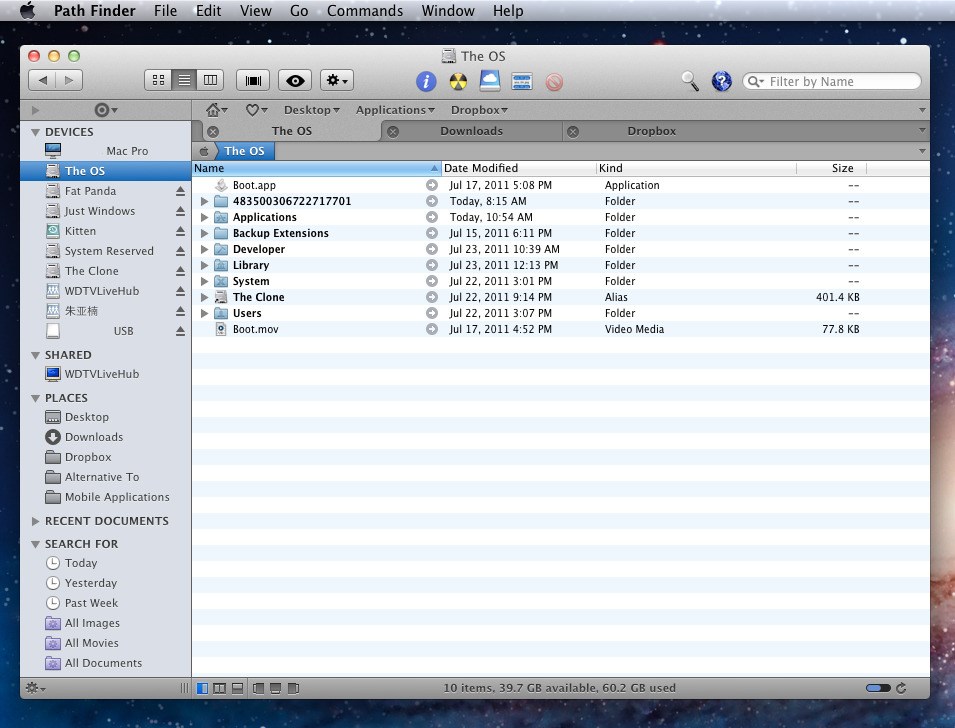The height and width of the screenshot is (728, 955).
Task: Sort by the Date Modified column
Action: tap(518, 168)
